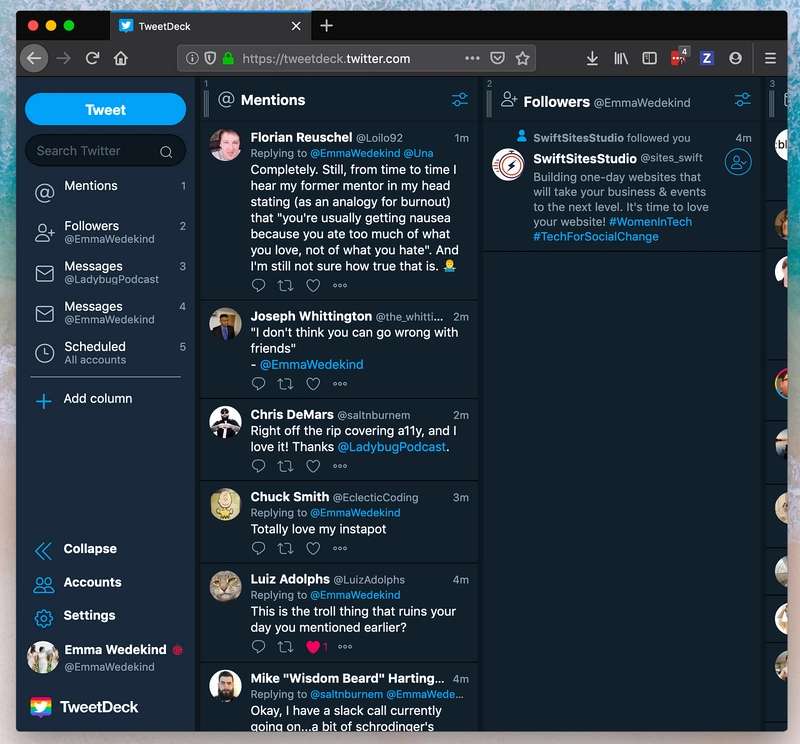Viewport: 800px width, 744px height.
Task: Like Florian Reuschel's tweet
Action: coord(313,285)
